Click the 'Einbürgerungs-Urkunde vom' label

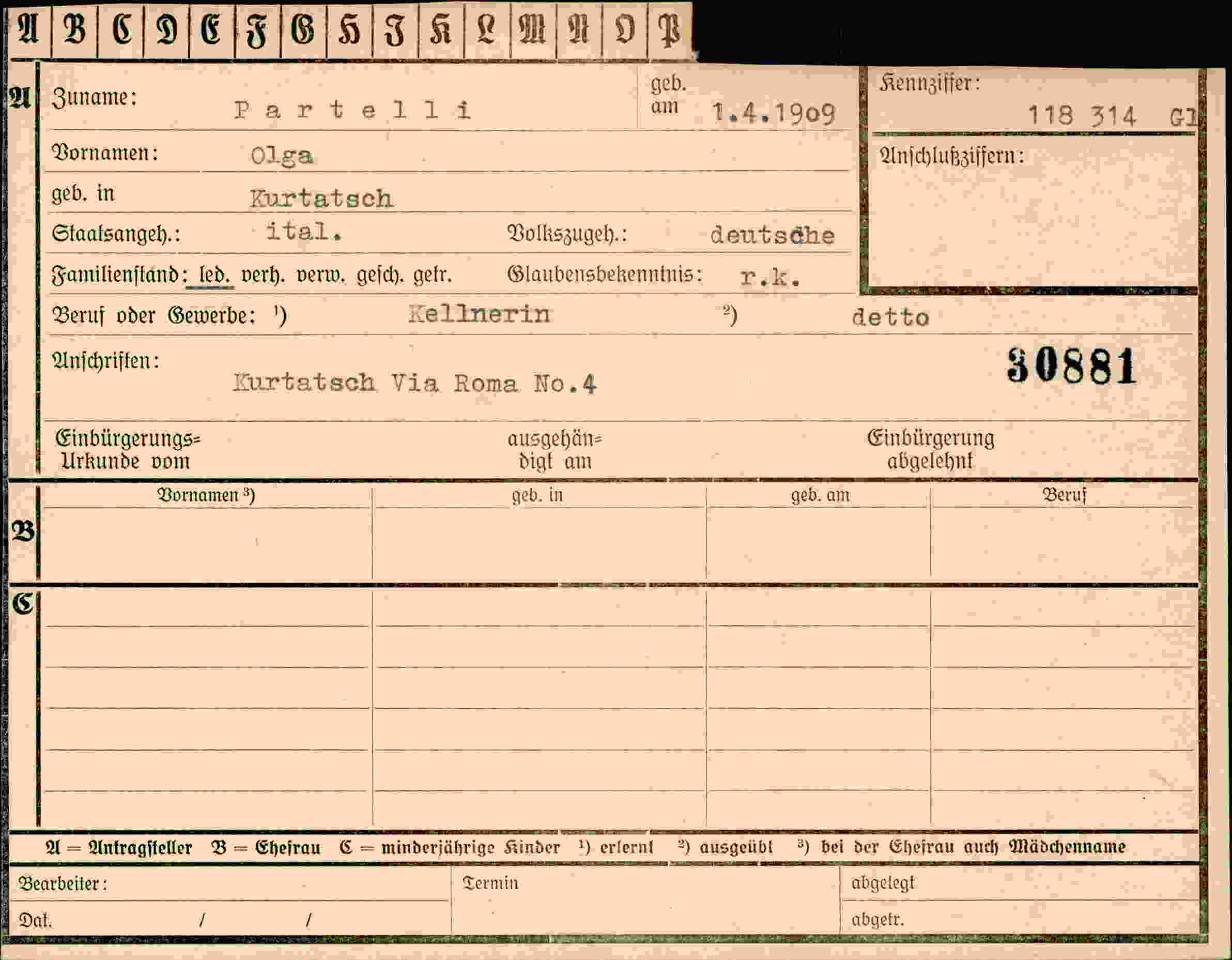pyautogui.click(x=128, y=450)
